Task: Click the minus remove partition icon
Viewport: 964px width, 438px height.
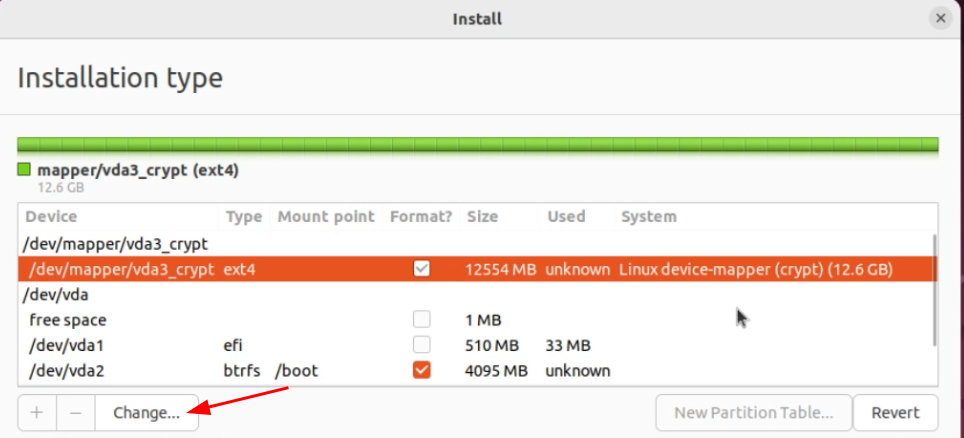Action: click(x=76, y=413)
